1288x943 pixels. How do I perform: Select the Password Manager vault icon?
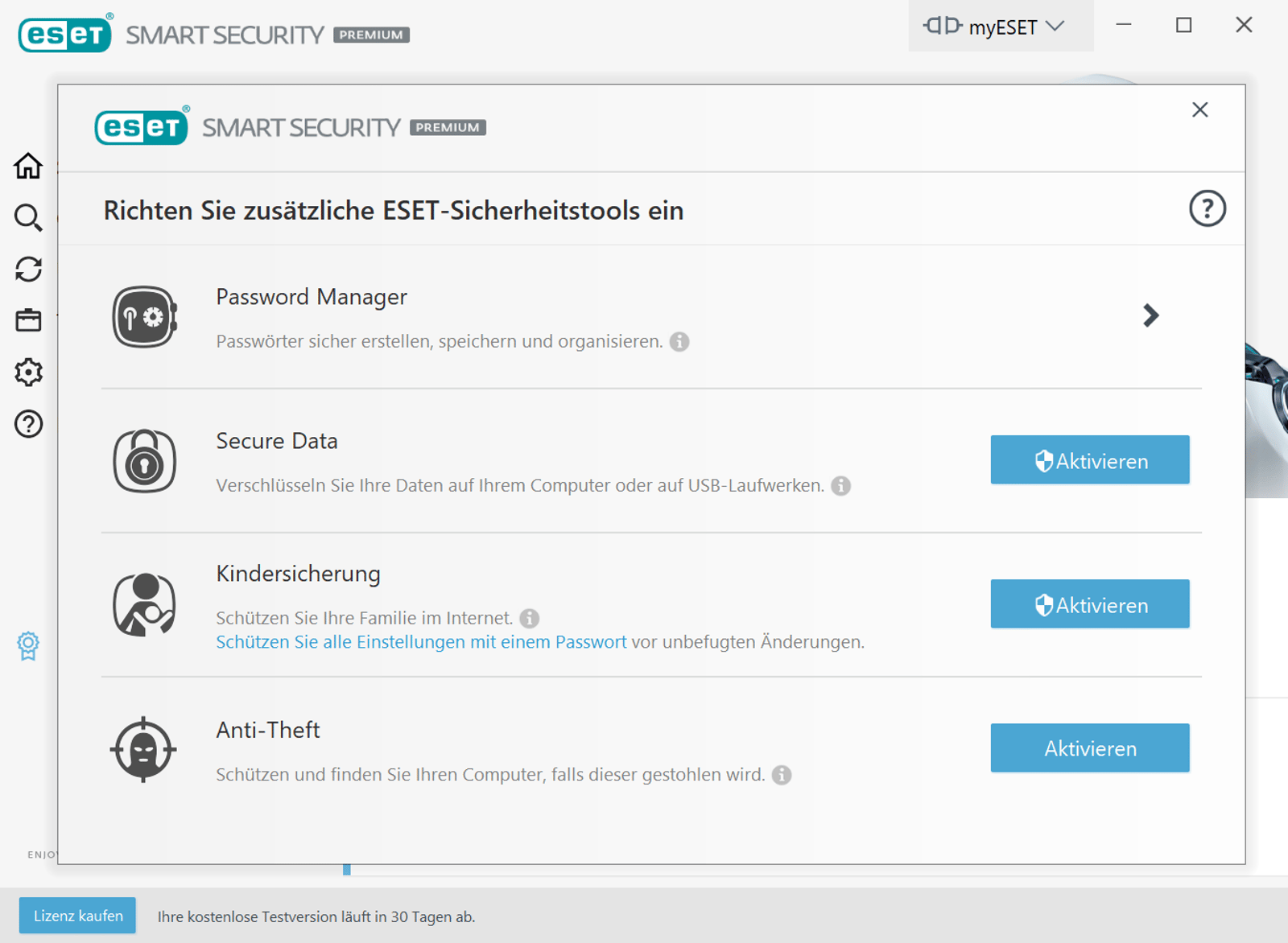pos(143,317)
